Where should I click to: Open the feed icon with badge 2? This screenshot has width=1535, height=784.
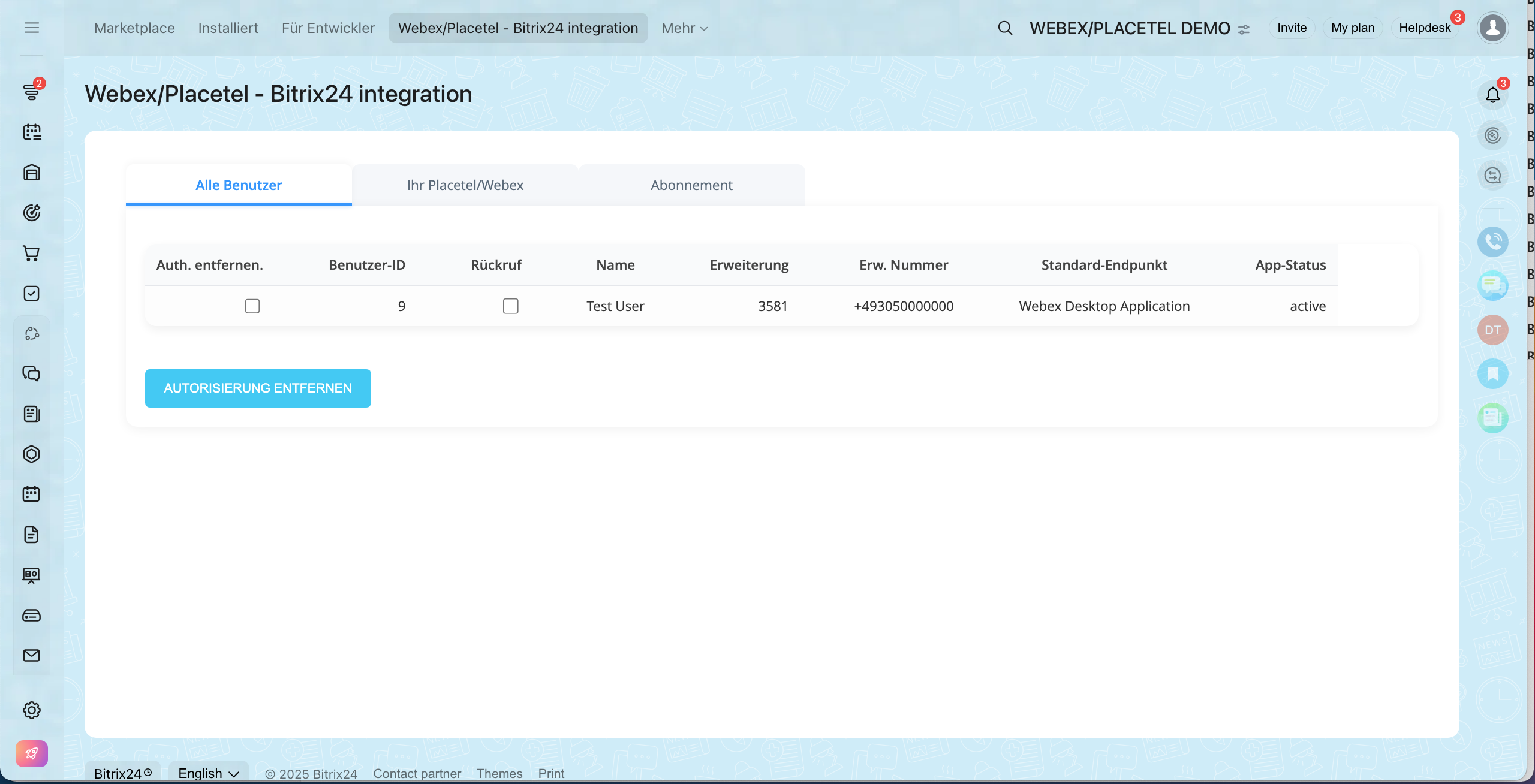[31, 92]
